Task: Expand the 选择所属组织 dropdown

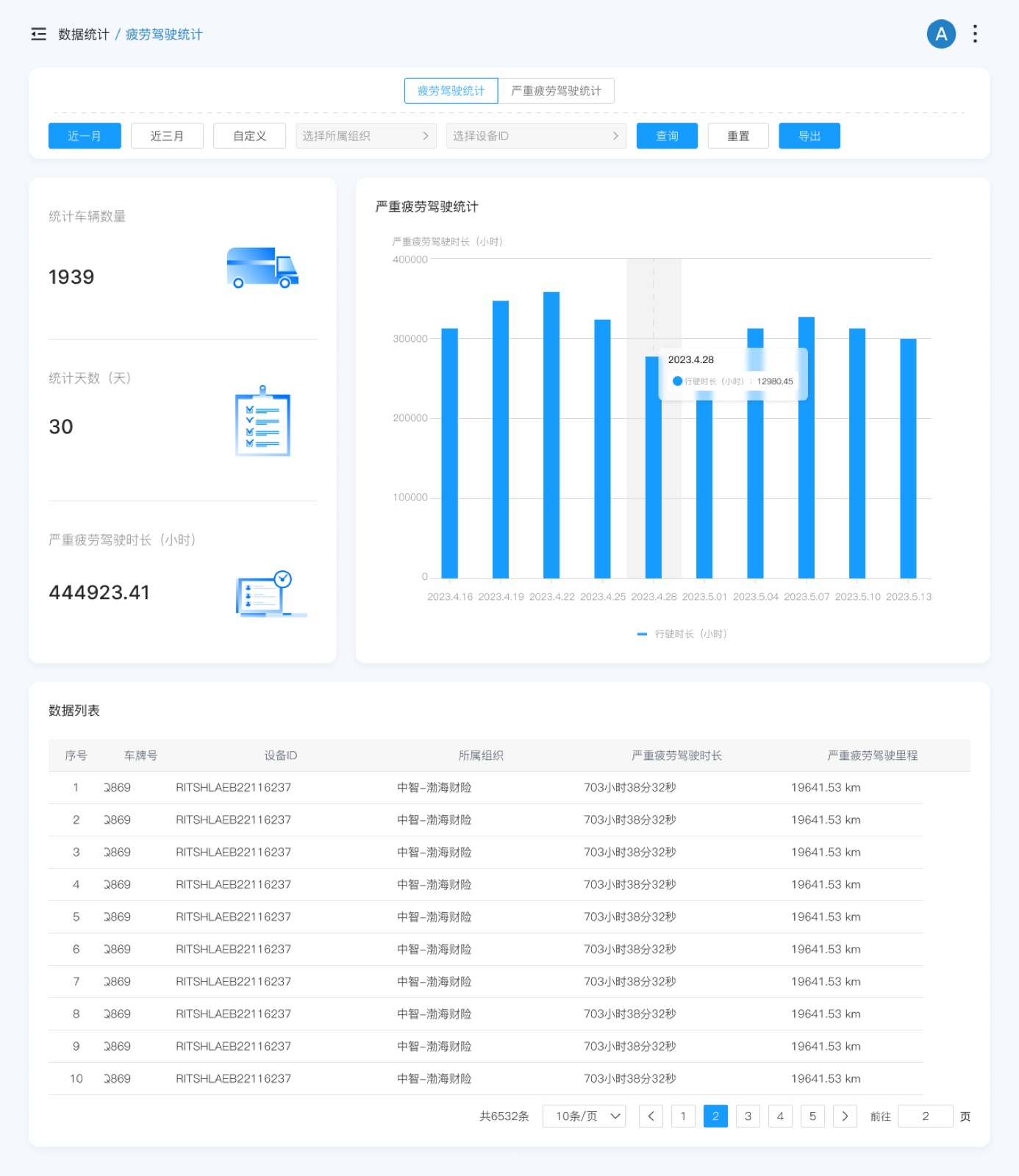Action: [366, 136]
